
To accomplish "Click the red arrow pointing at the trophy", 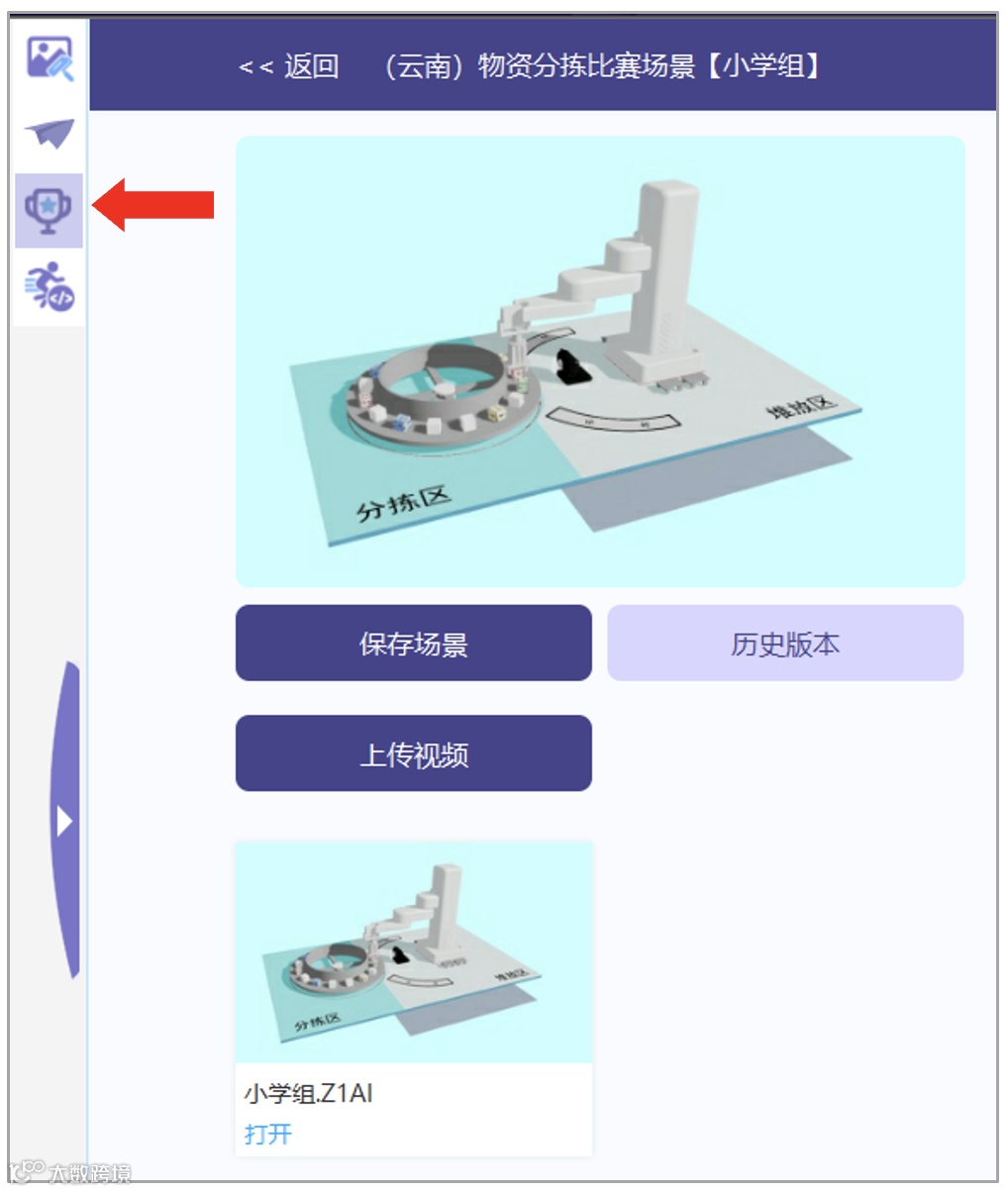I will [x=153, y=205].
